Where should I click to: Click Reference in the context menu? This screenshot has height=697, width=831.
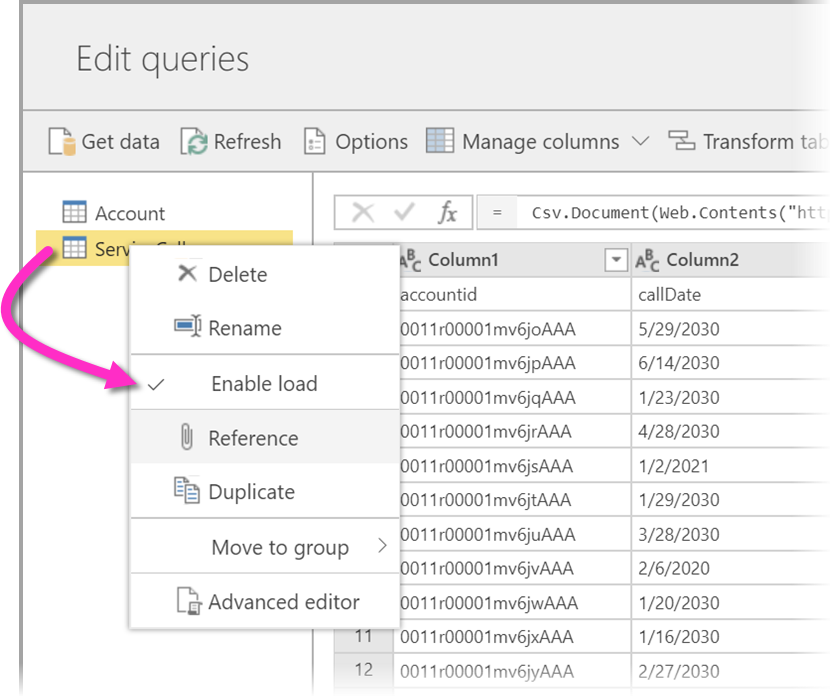253,438
